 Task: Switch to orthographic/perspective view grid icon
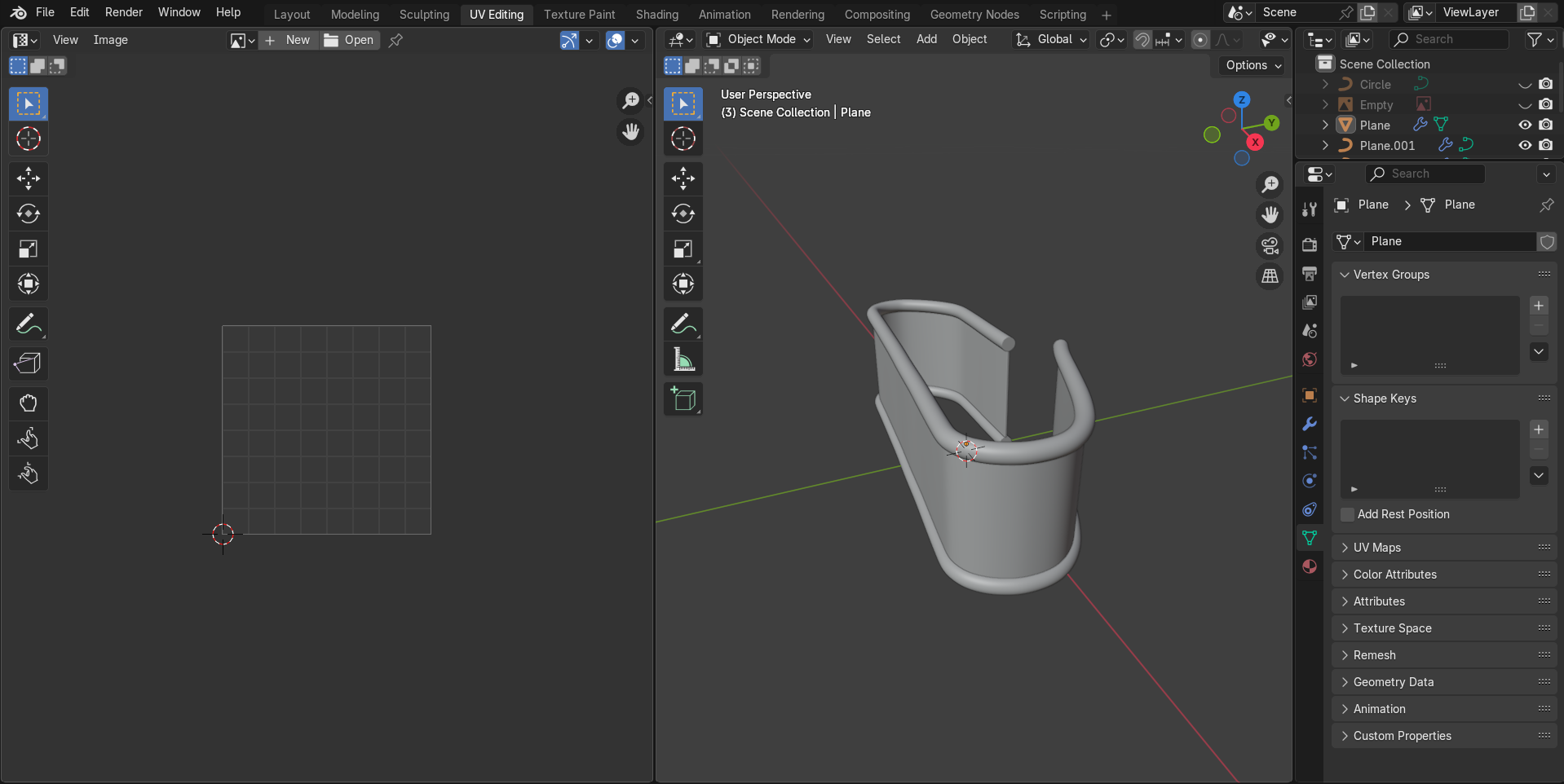1270,276
